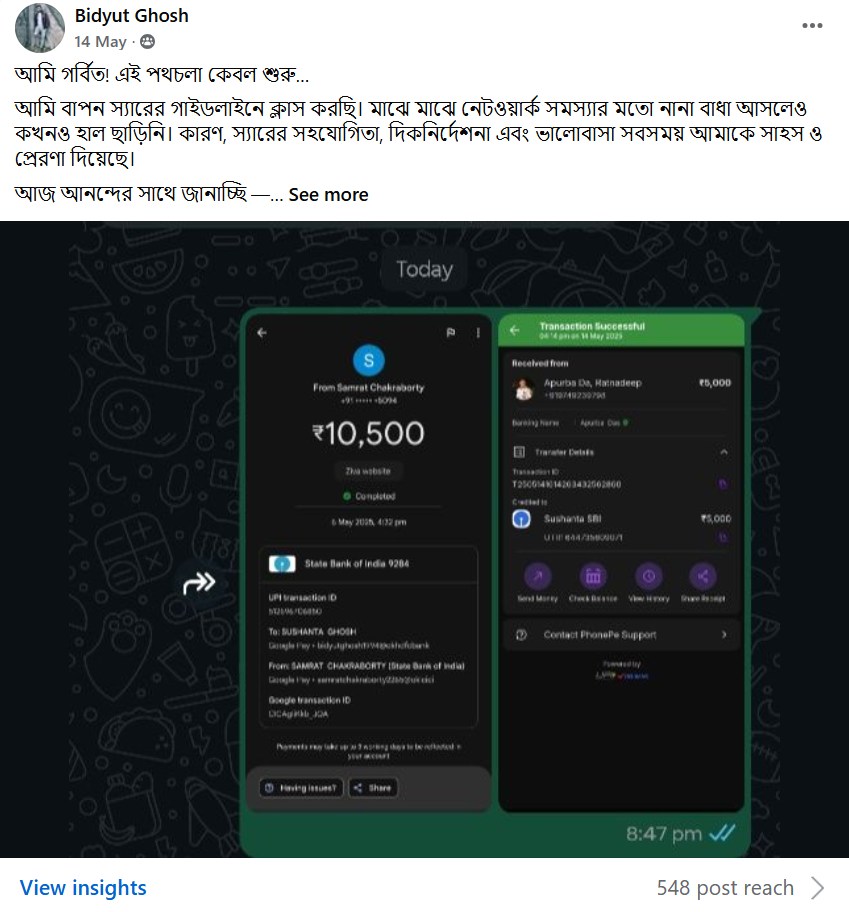The height and width of the screenshot is (912, 849).
Task: Click the WhatsApp forward arrow icon
Action: [x=199, y=582]
